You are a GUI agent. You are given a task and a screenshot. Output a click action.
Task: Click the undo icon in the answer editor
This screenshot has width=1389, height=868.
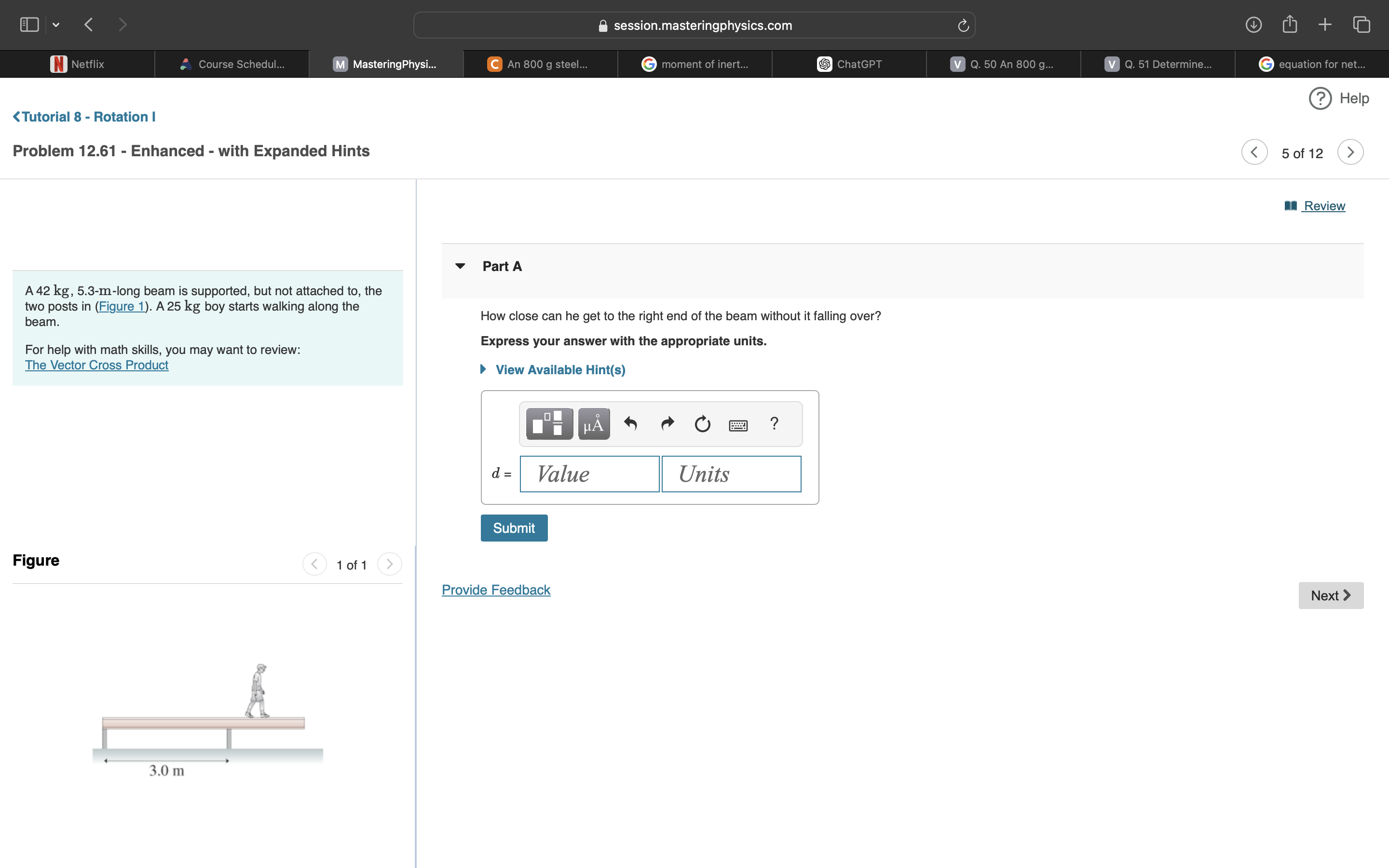pos(631,424)
